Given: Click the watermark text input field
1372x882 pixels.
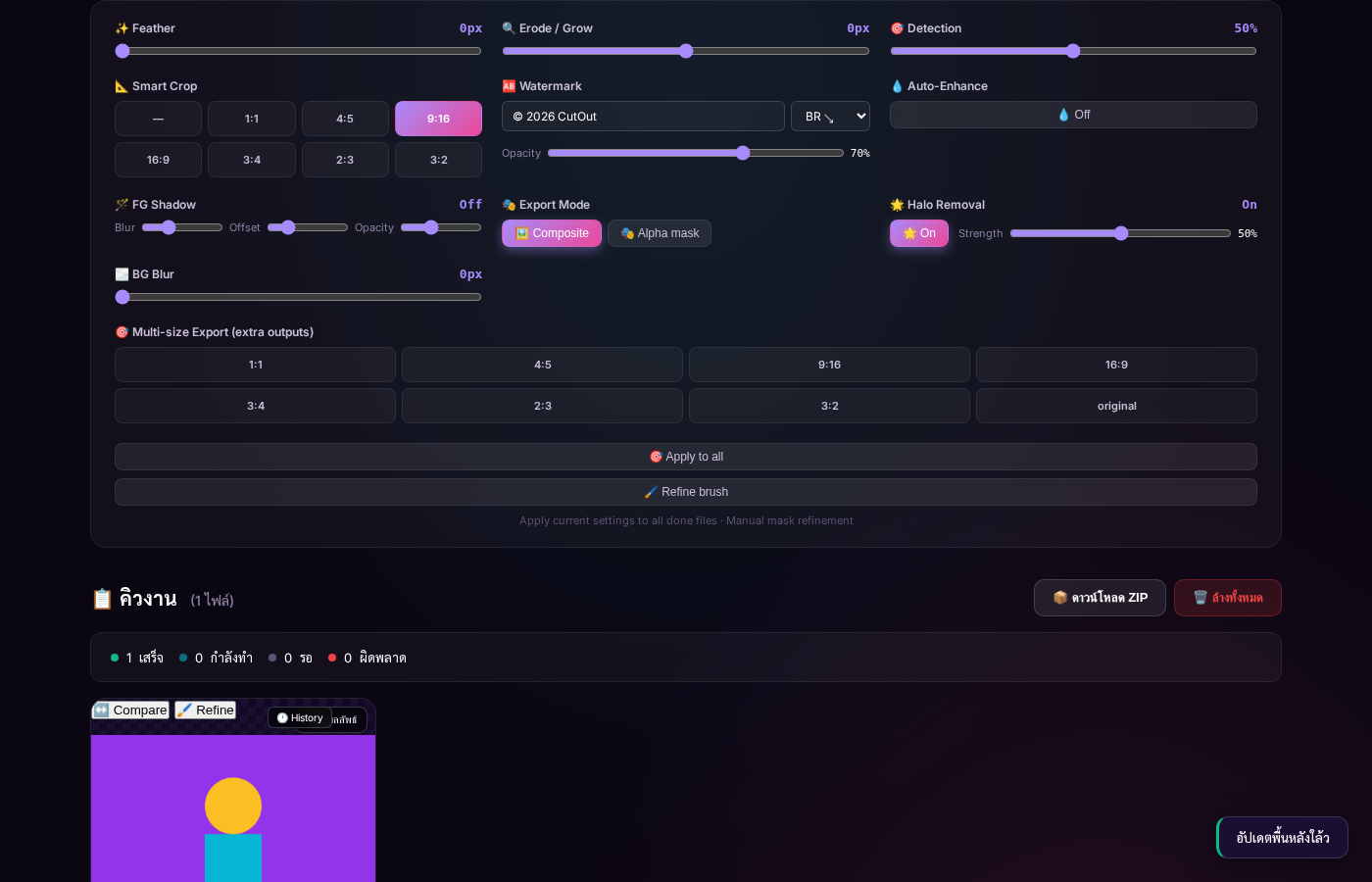Looking at the screenshot, I should 643,117.
